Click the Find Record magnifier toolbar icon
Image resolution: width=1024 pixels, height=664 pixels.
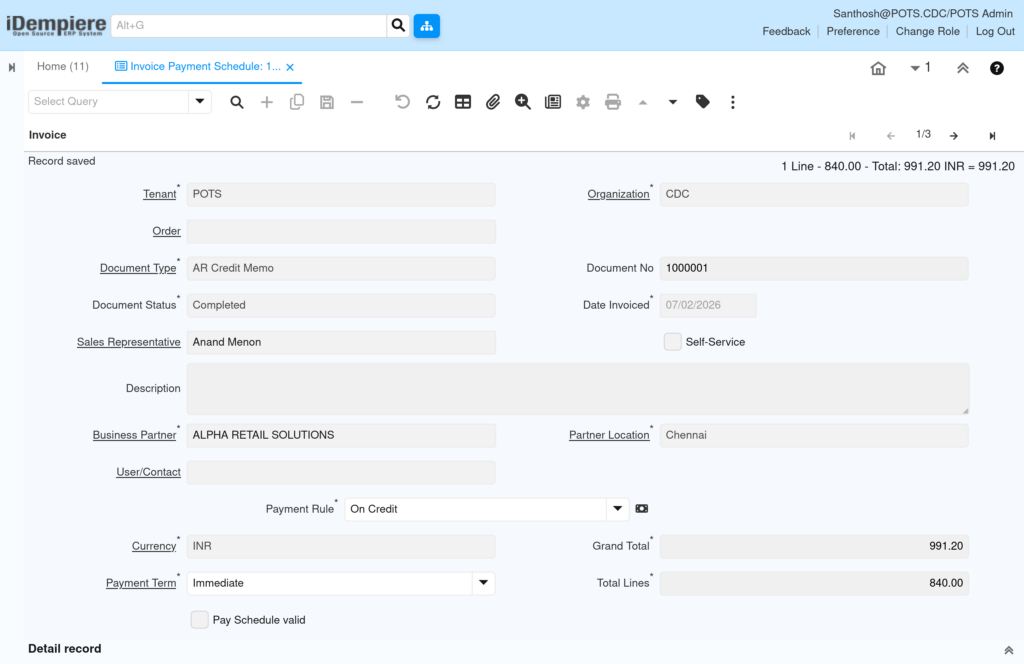(236, 102)
